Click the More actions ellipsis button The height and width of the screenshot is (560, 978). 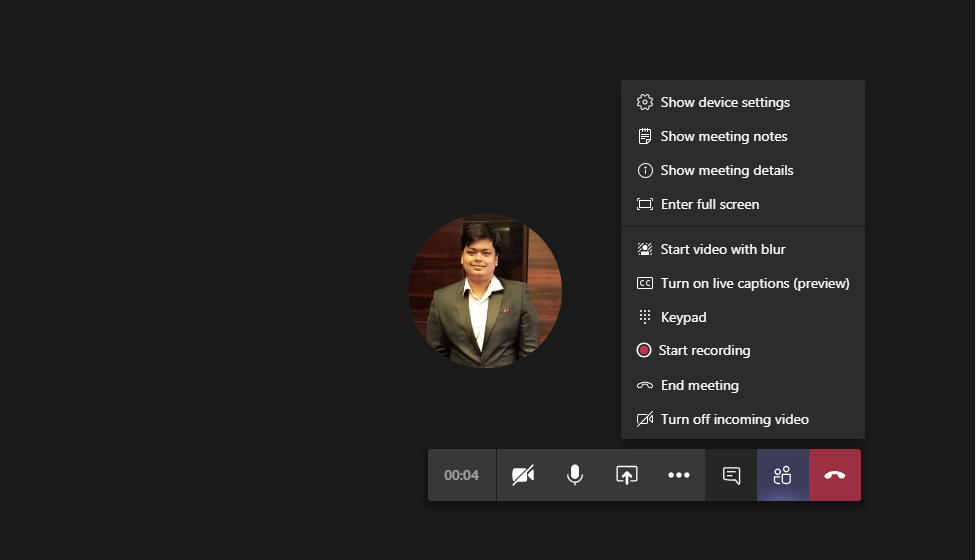pos(679,475)
